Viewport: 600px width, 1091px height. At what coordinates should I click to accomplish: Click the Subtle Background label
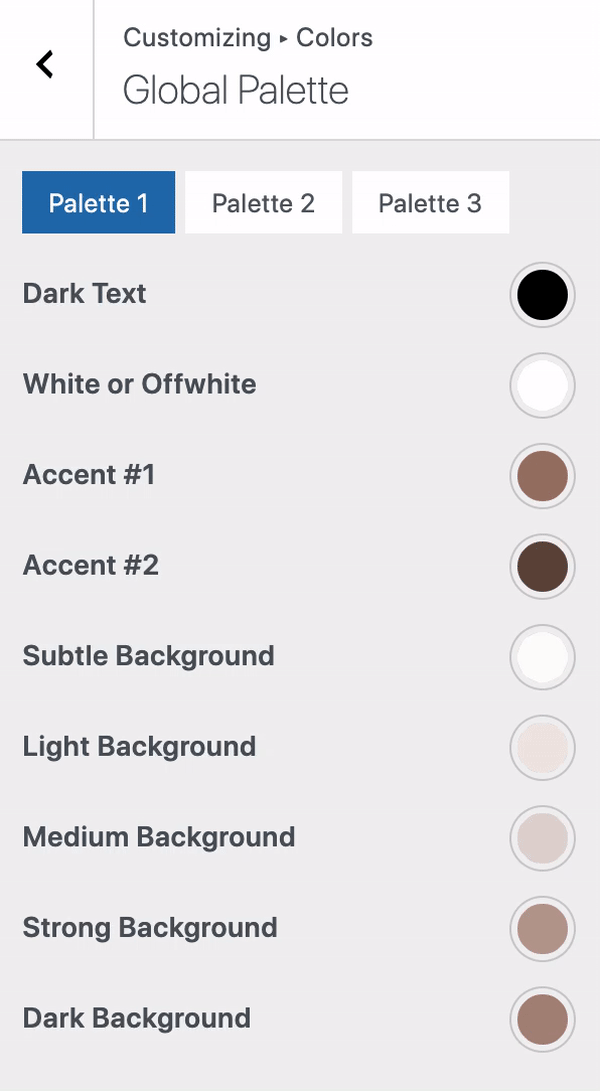pos(148,656)
